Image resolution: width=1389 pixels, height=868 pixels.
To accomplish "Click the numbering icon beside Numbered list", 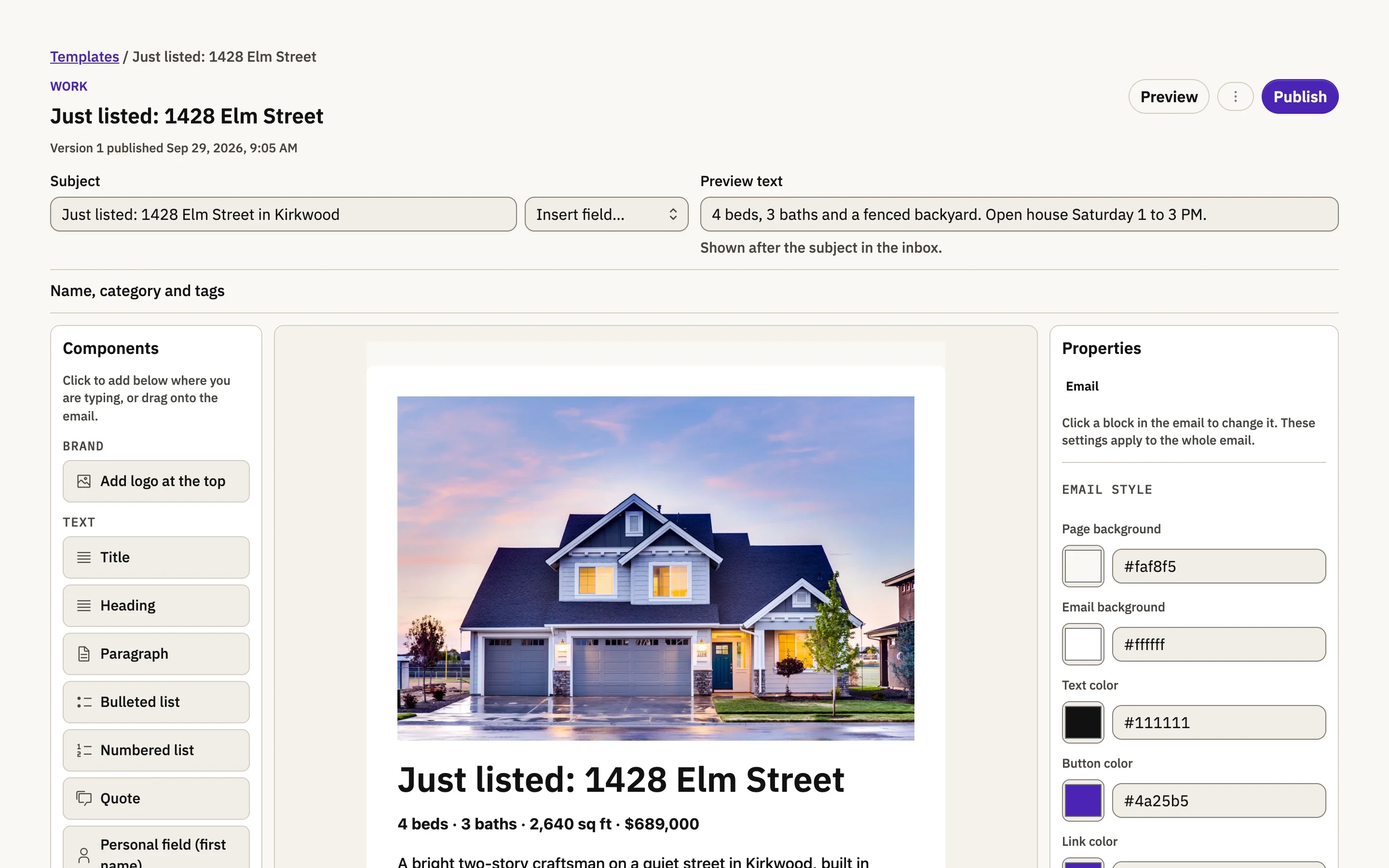I will click(x=84, y=750).
